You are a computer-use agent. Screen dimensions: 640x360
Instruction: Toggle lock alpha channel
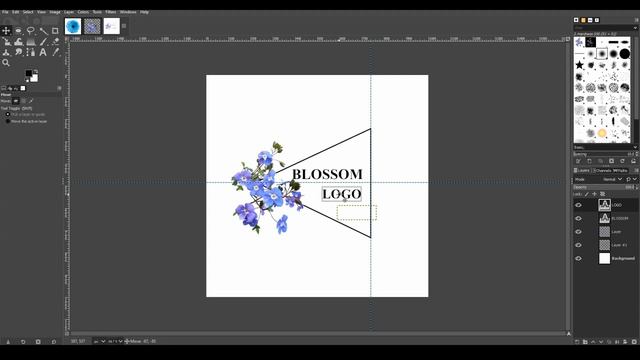[602, 194]
